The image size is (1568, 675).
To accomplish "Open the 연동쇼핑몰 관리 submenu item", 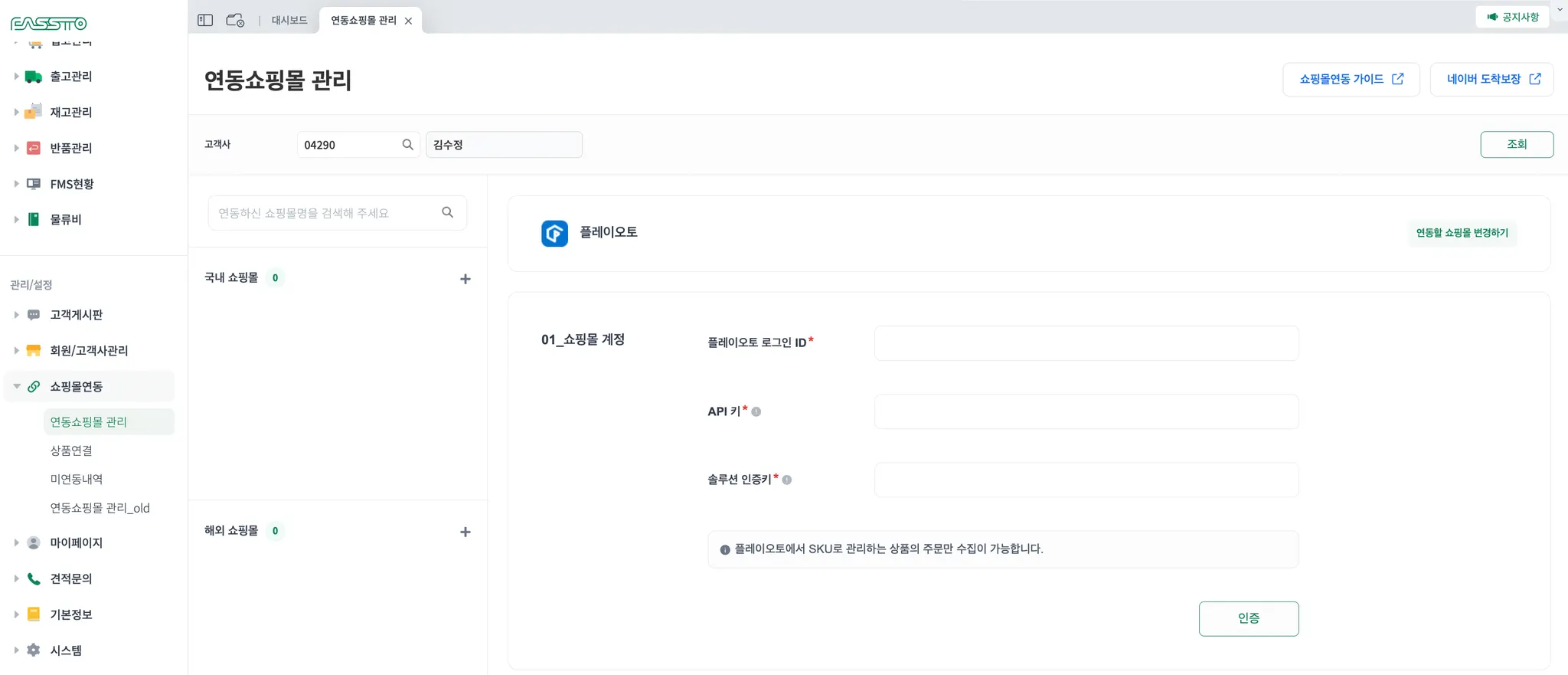I will point(109,421).
